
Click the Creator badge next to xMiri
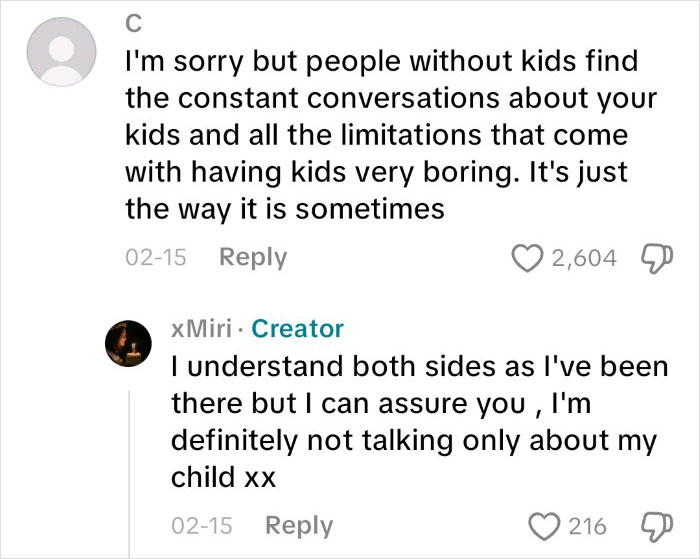pyautogui.click(x=298, y=328)
